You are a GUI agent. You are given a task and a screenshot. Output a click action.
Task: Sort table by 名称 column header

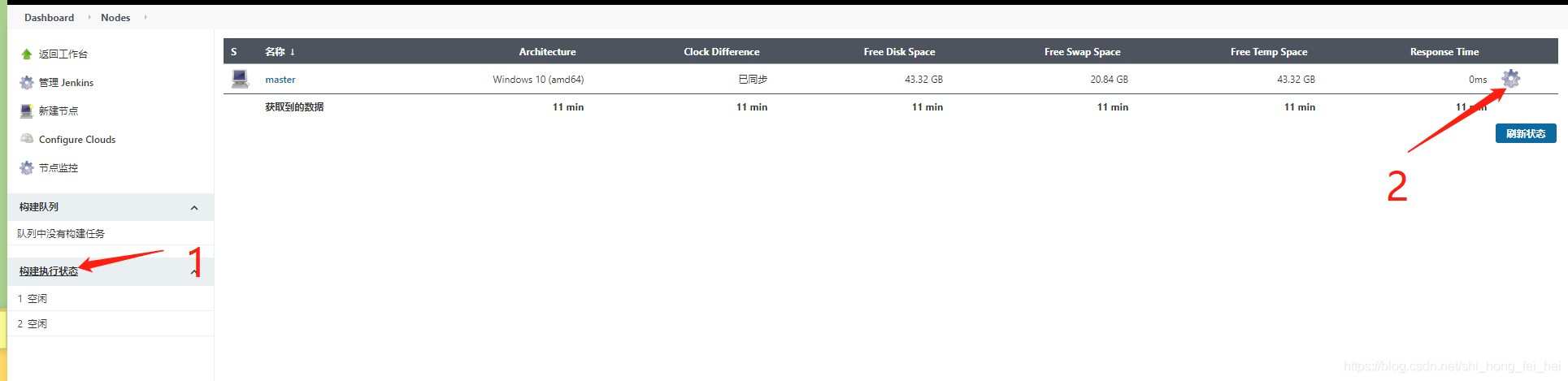point(280,51)
